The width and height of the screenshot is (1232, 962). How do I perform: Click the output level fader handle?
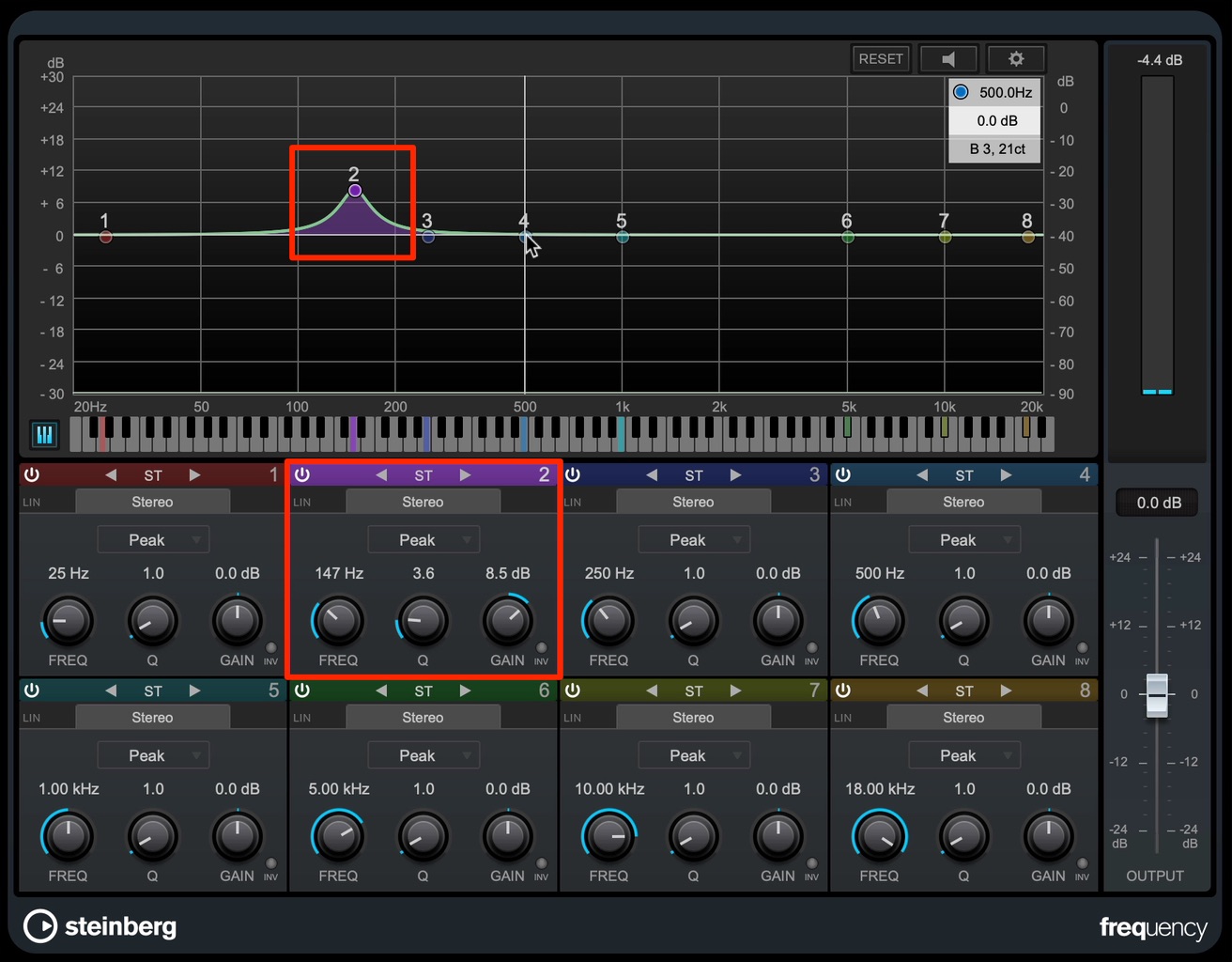pos(1157,695)
